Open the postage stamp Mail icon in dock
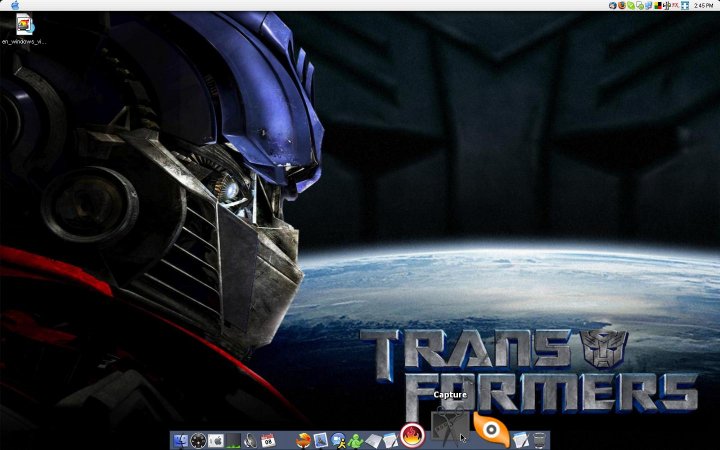Screen dimensions: 720x450 point(321,441)
